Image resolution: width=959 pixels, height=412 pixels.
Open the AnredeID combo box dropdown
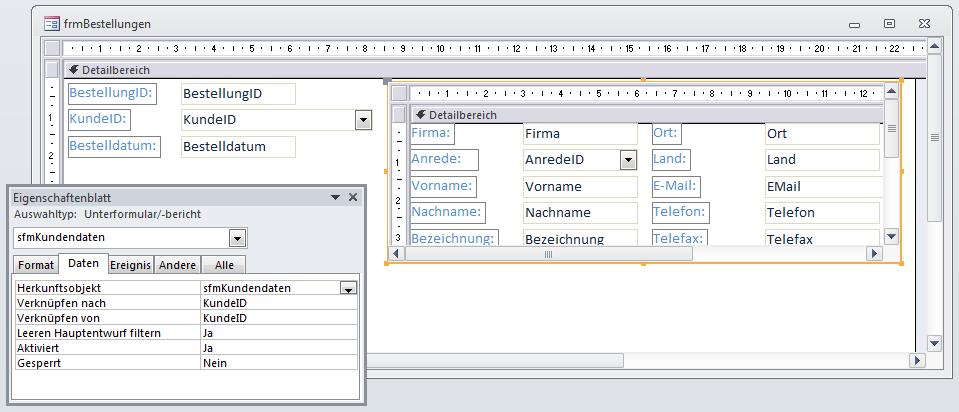click(628, 159)
